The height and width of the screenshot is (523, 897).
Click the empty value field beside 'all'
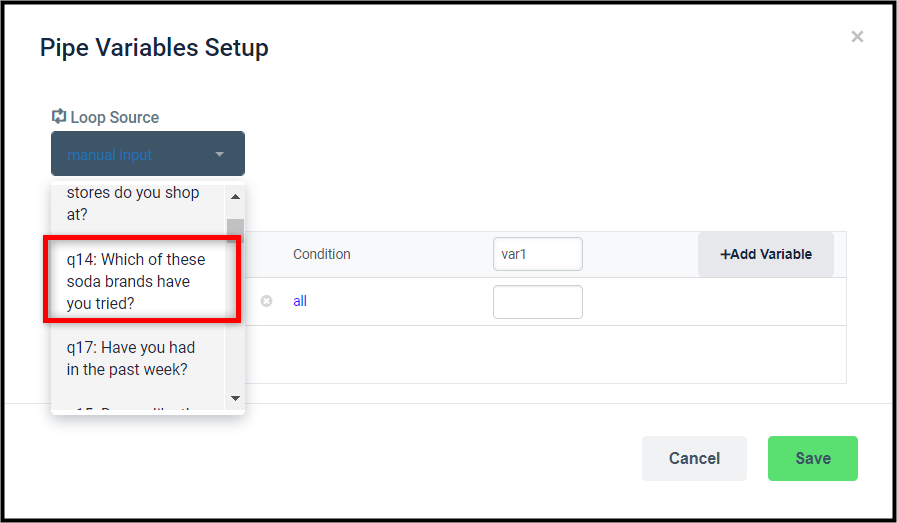[x=538, y=302]
